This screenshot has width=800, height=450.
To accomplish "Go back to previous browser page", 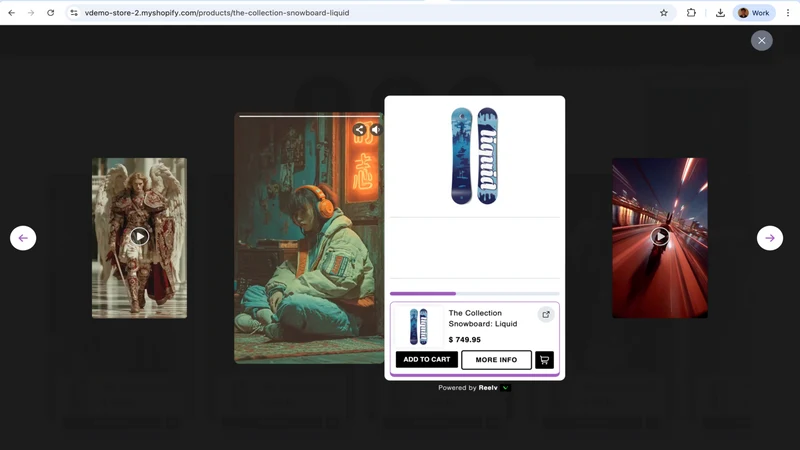I will pos(12,13).
